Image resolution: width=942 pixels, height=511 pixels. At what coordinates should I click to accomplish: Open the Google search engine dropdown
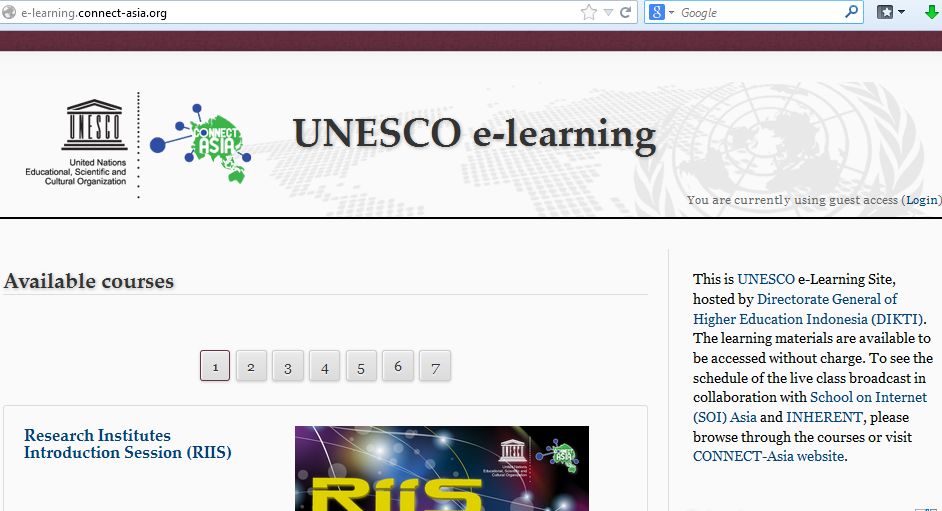662,13
